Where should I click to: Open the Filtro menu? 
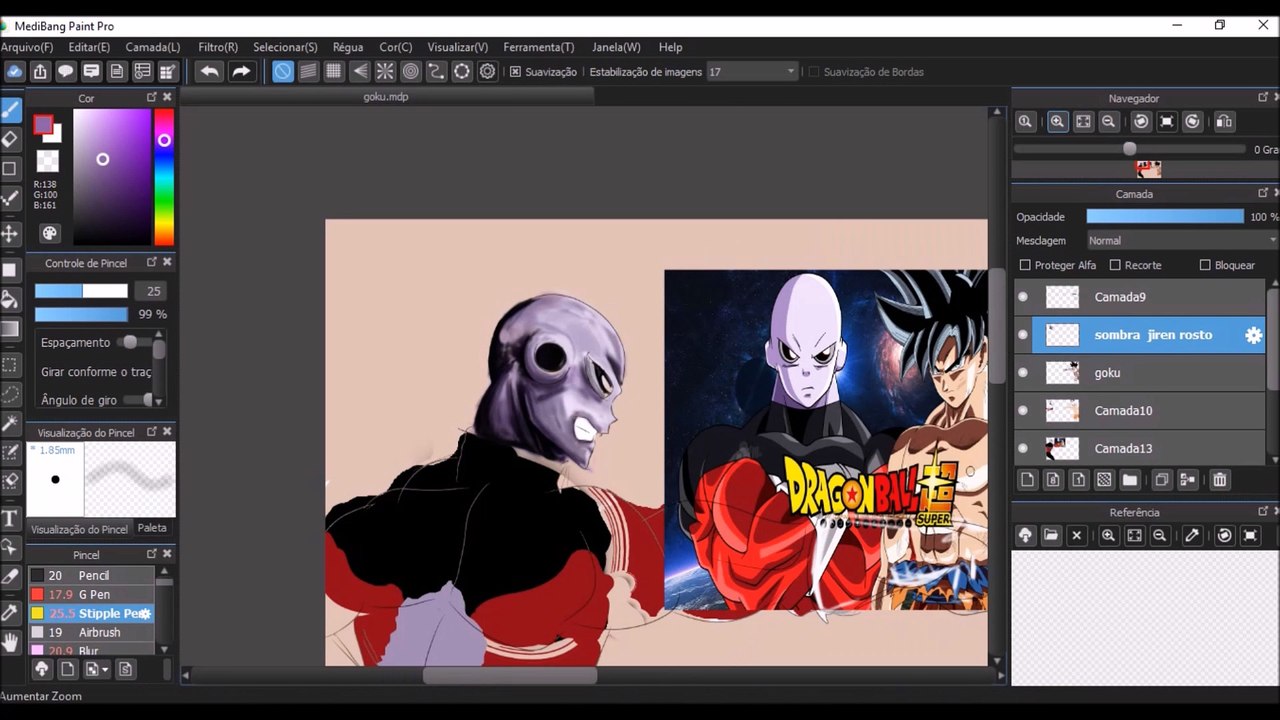(218, 47)
